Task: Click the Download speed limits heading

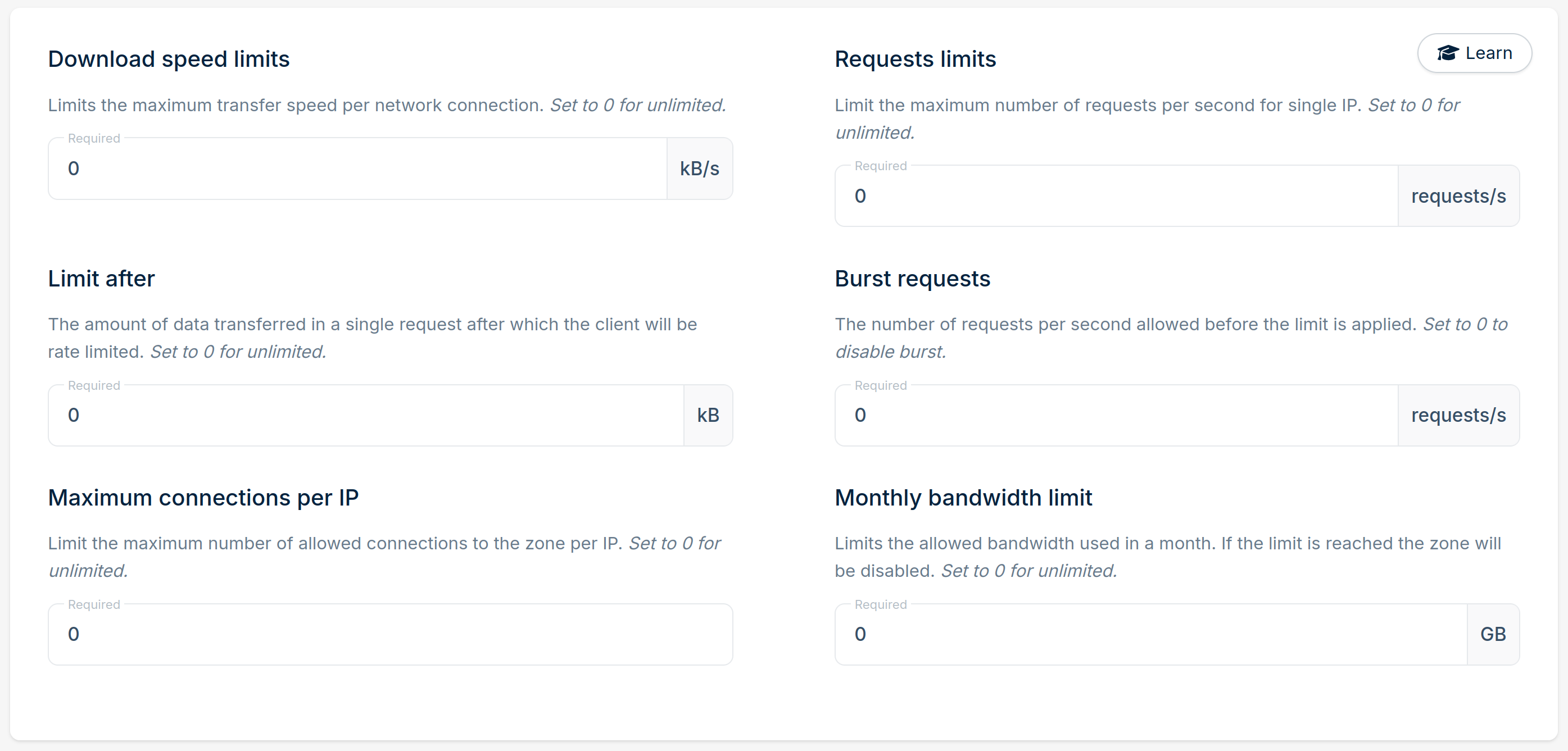Action: (x=169, y=58)
